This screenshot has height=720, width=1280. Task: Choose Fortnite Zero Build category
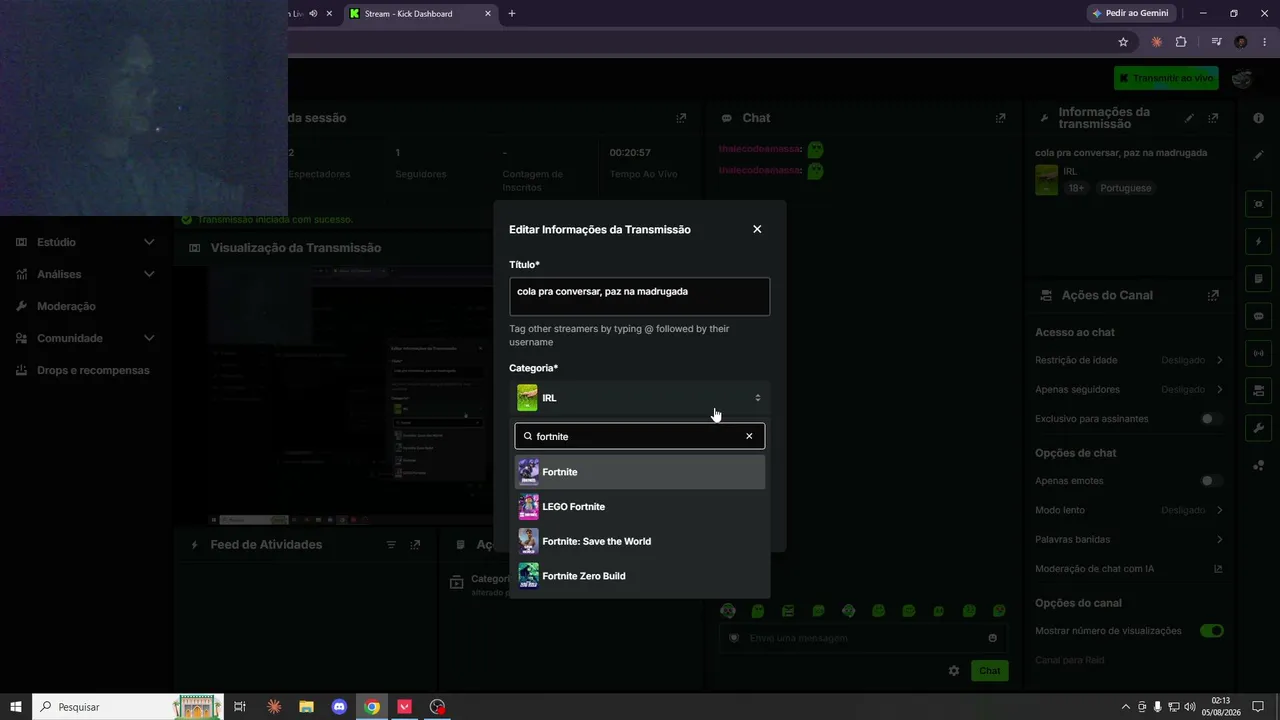click(639, 576)
